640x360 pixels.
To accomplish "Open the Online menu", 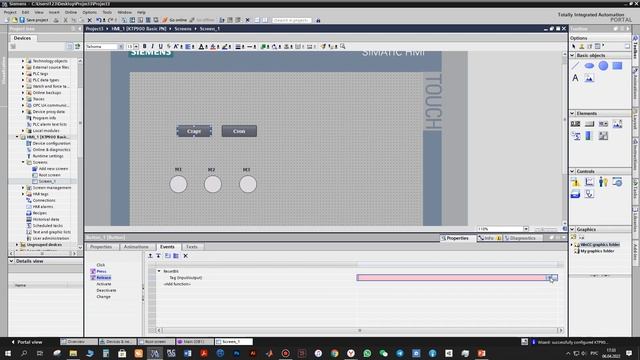I will [x=71, y=12].
